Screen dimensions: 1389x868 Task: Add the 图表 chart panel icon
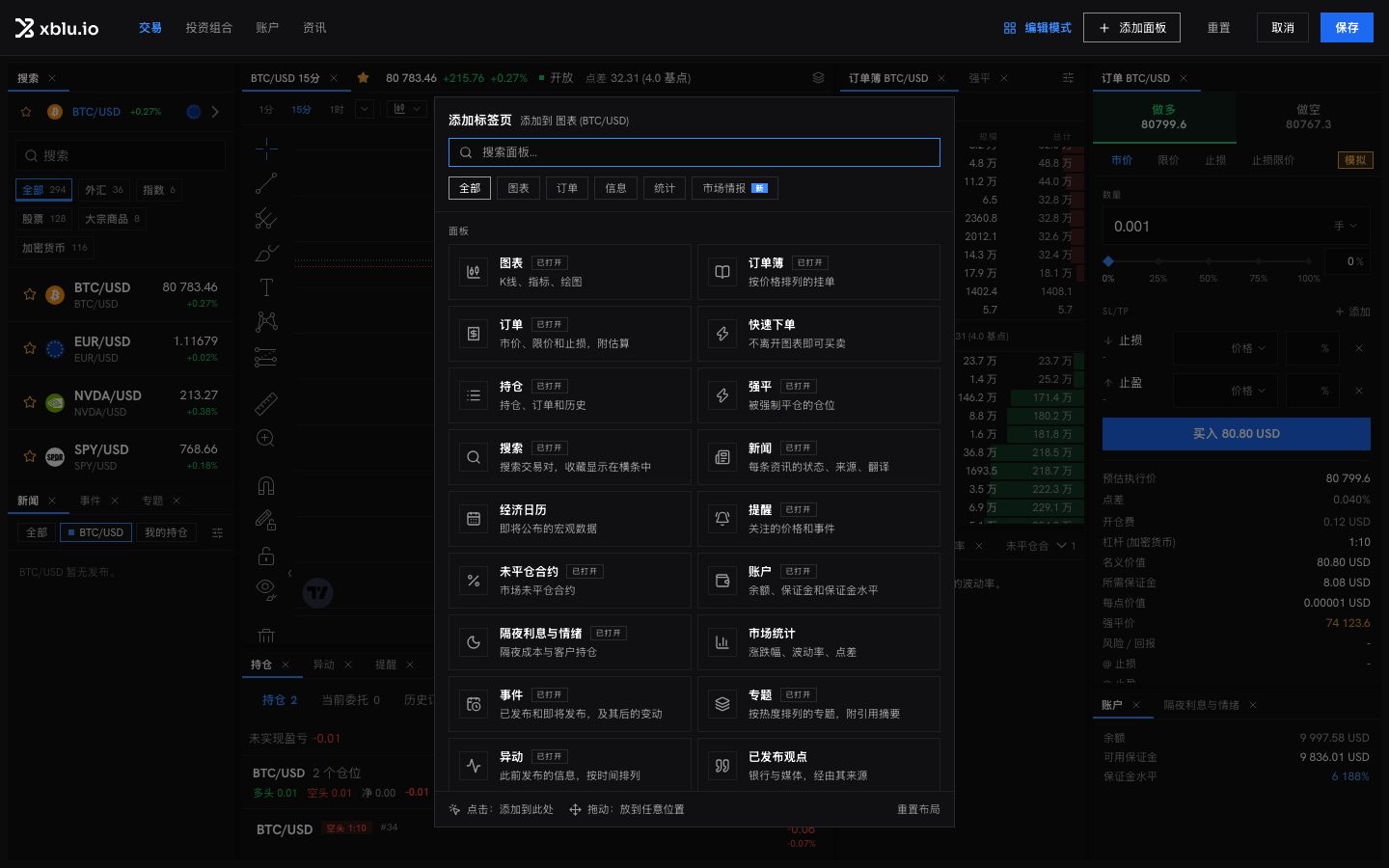(474, 272)
